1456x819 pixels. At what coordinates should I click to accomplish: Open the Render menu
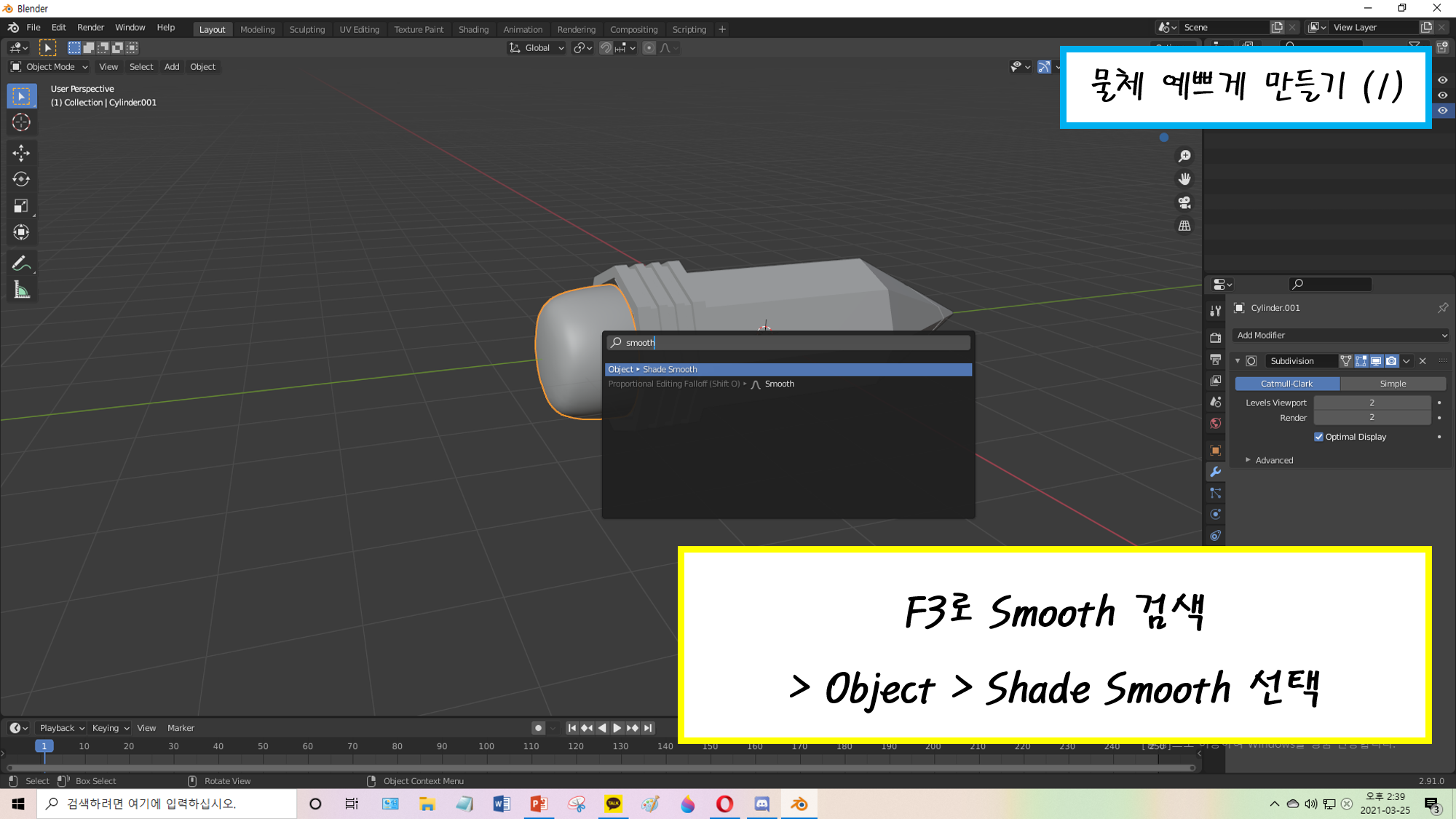pos(90,28)
